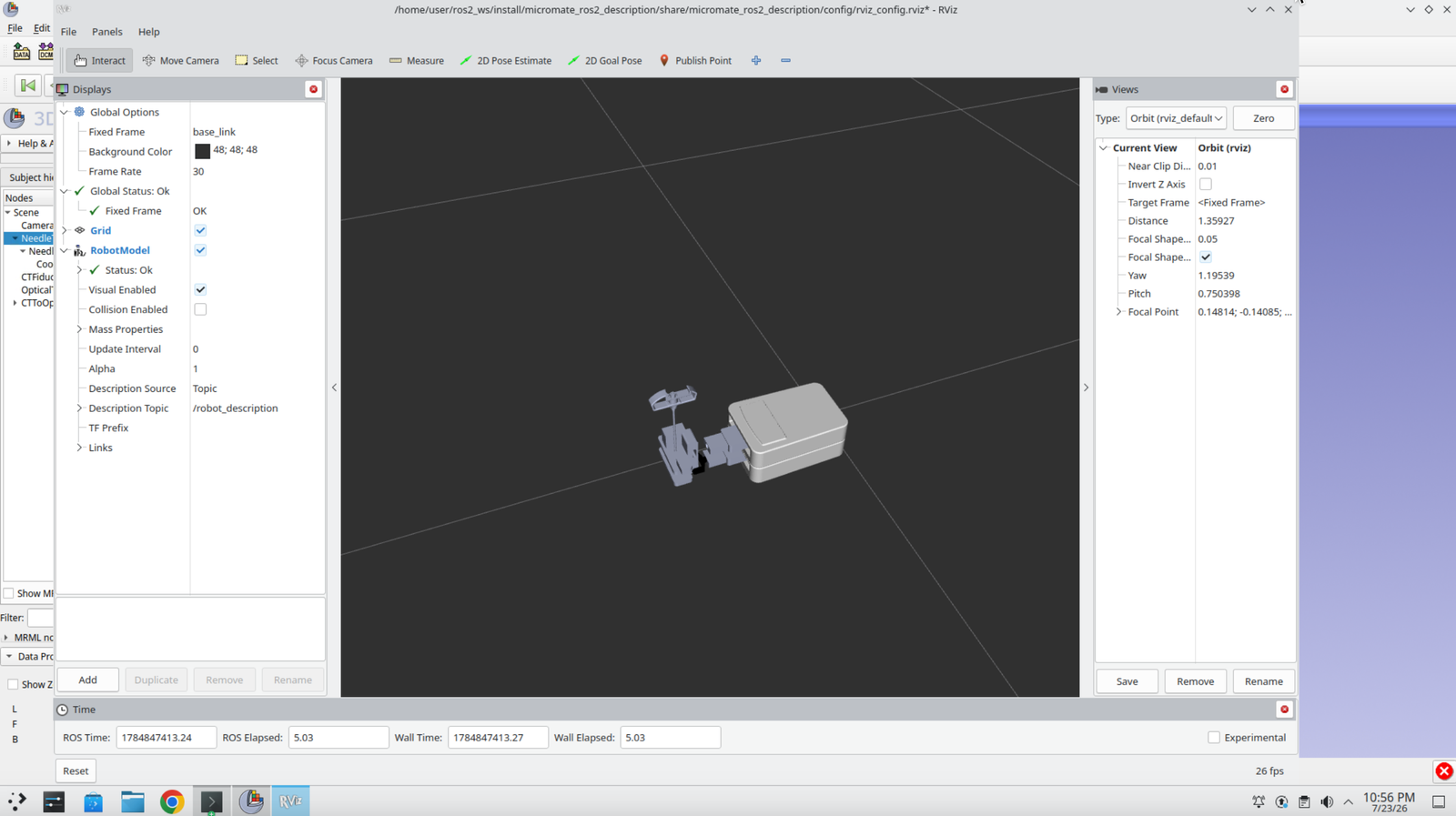1456x816 pixels.
Task: Click the Add display button
Action: 87,680
